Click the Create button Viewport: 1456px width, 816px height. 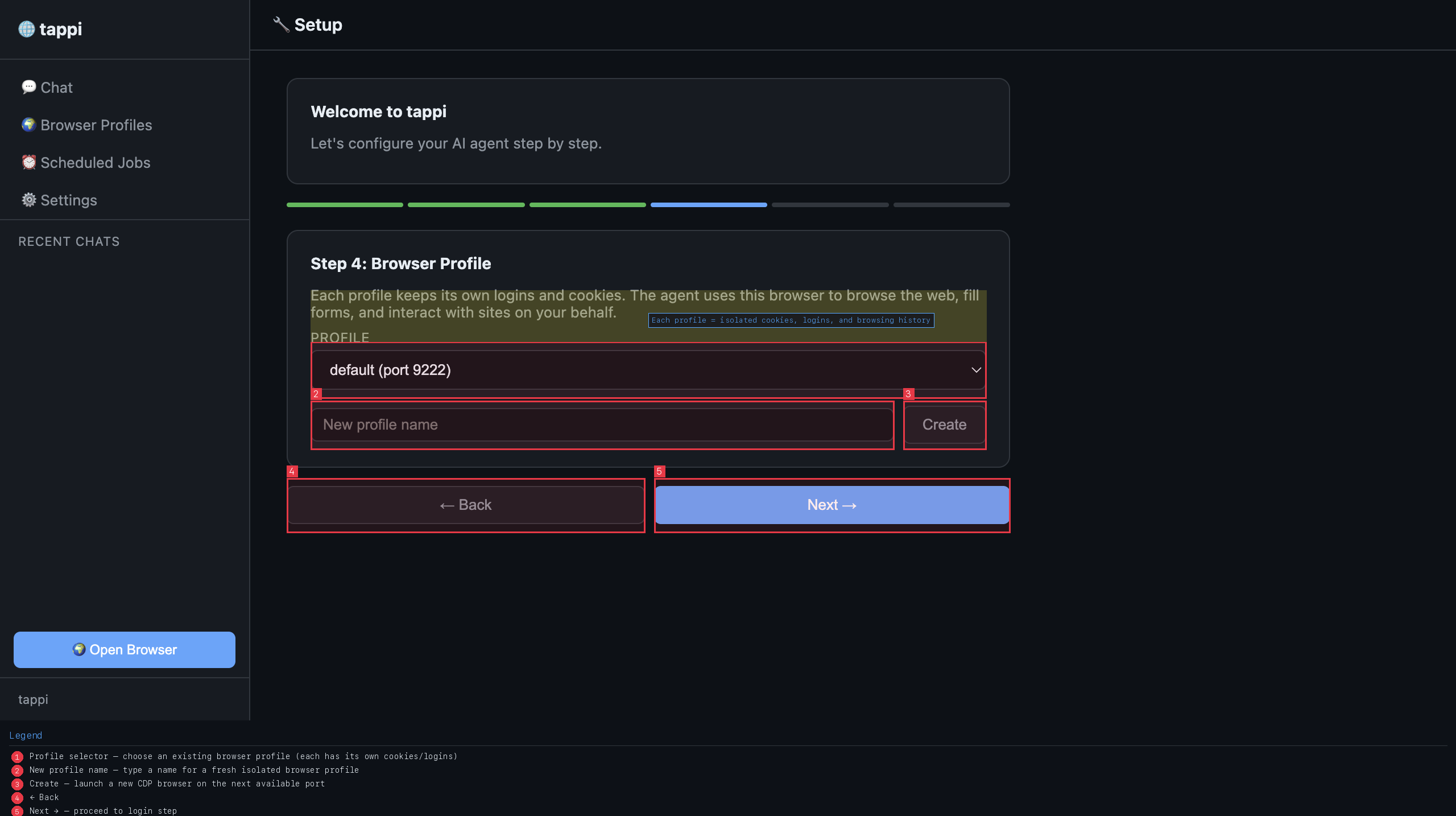point(944,425)
